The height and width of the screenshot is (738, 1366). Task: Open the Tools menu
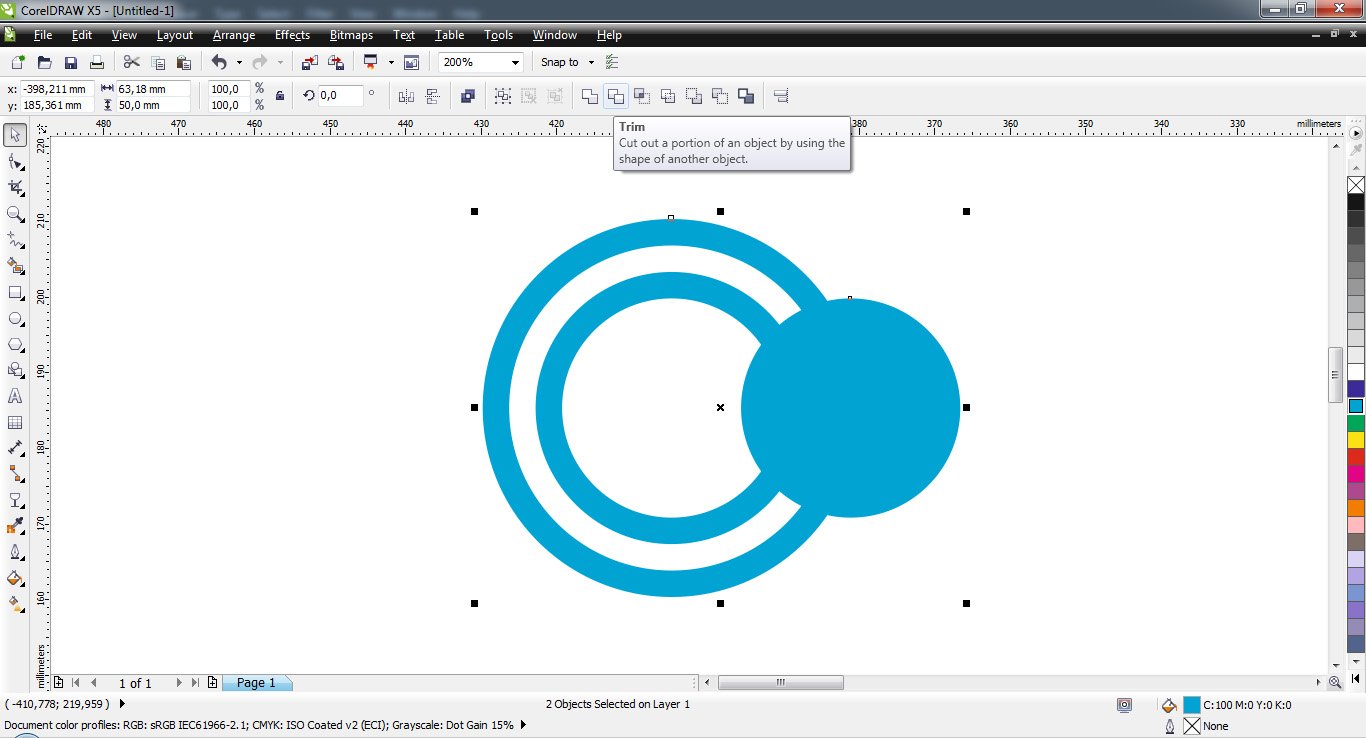498,35
